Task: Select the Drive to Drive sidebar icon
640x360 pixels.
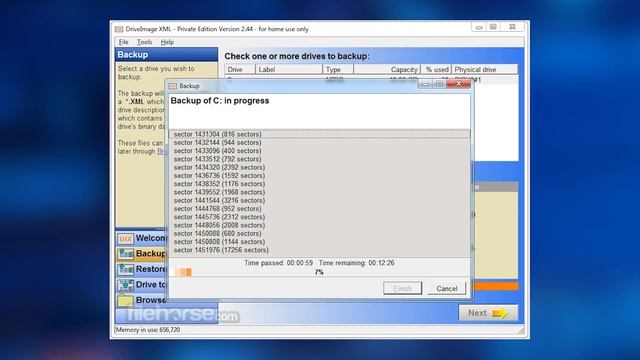Action: 125,285
